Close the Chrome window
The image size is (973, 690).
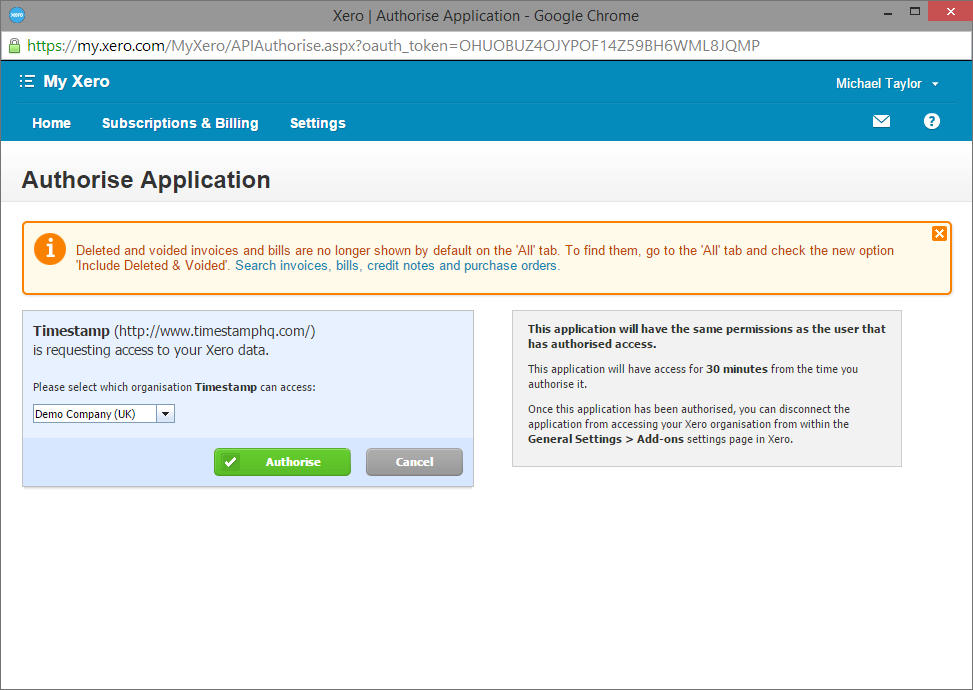pyautogui.click(x=950, y=12)
